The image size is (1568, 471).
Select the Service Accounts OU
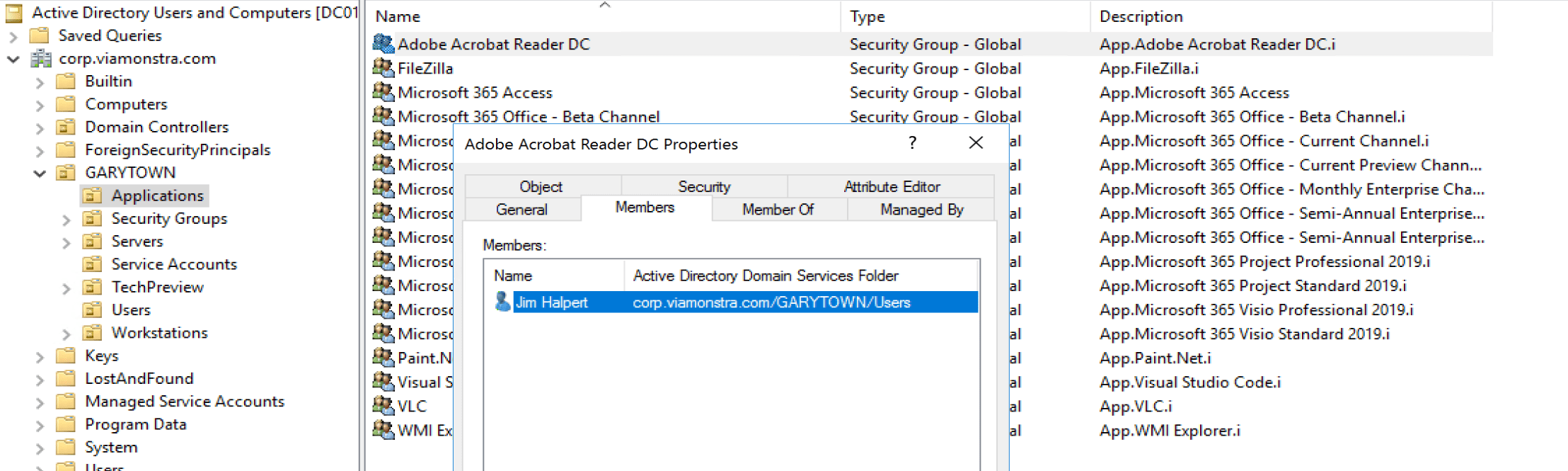pos(173,264)
